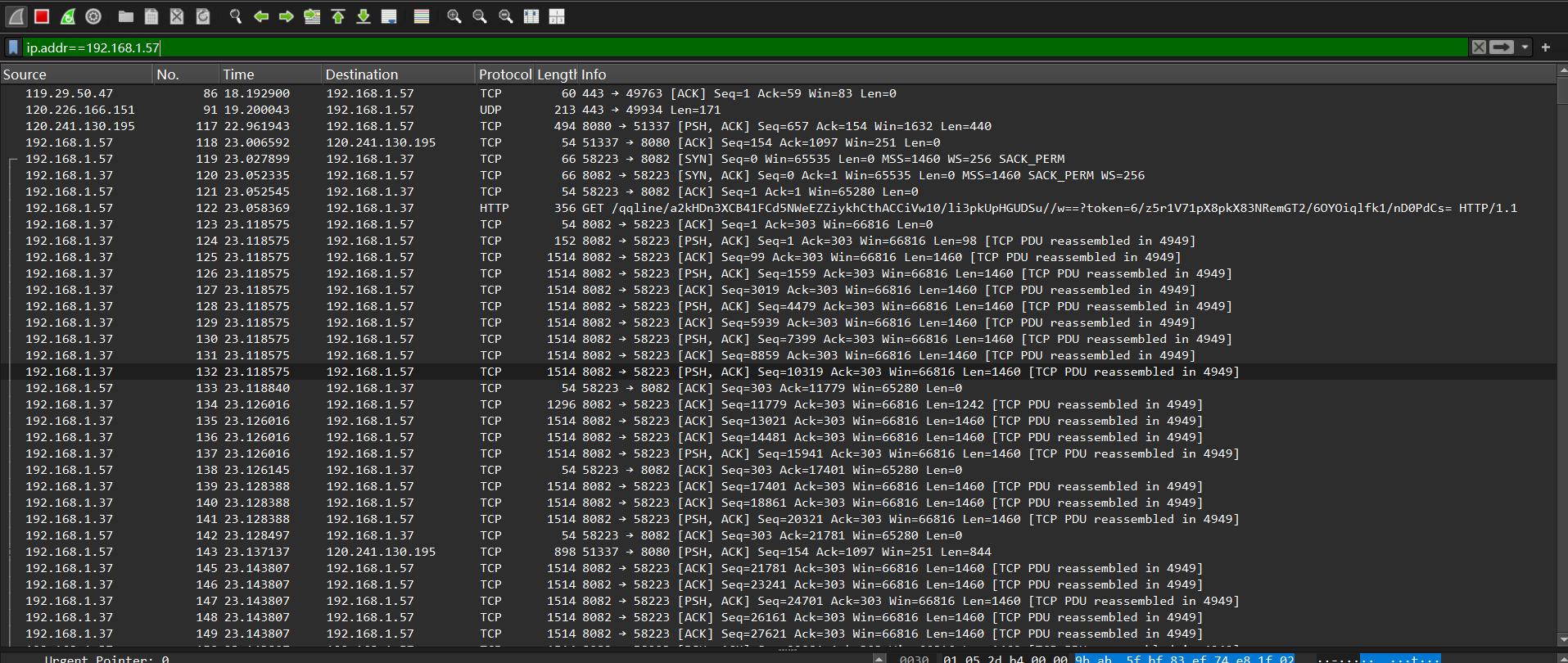
Task: Open capture options gear icon
Action: [93, 16]
